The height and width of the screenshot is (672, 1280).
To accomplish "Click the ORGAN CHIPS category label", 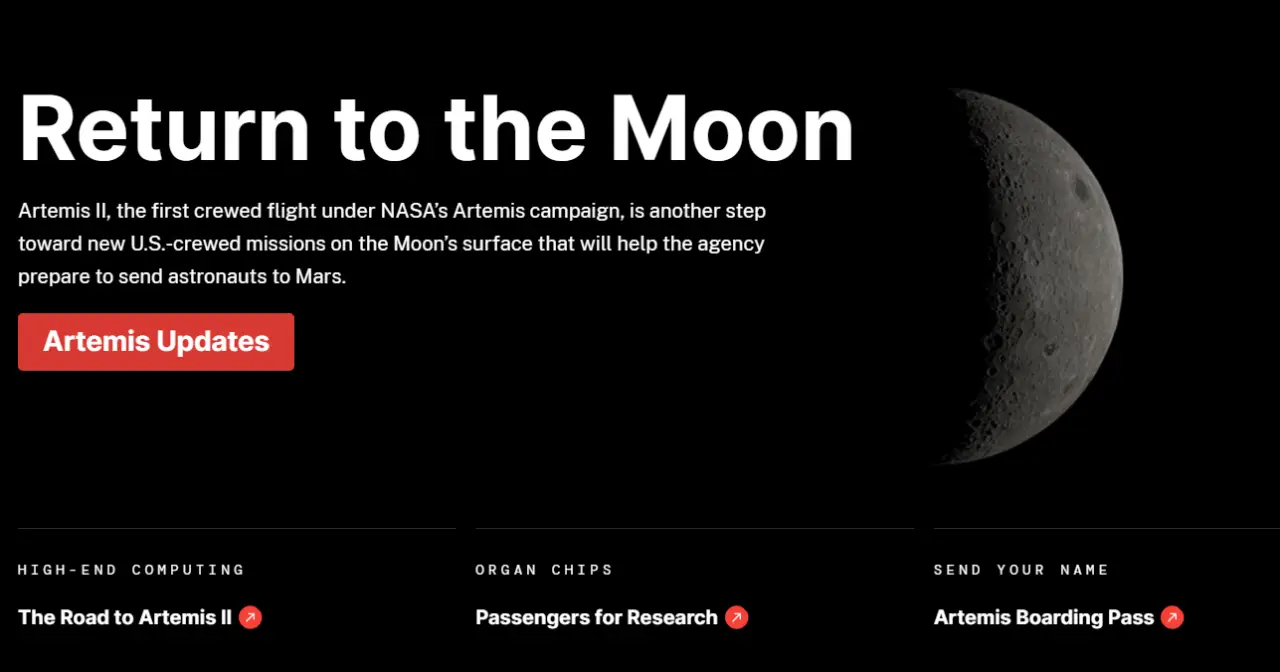I will (544, 570).
